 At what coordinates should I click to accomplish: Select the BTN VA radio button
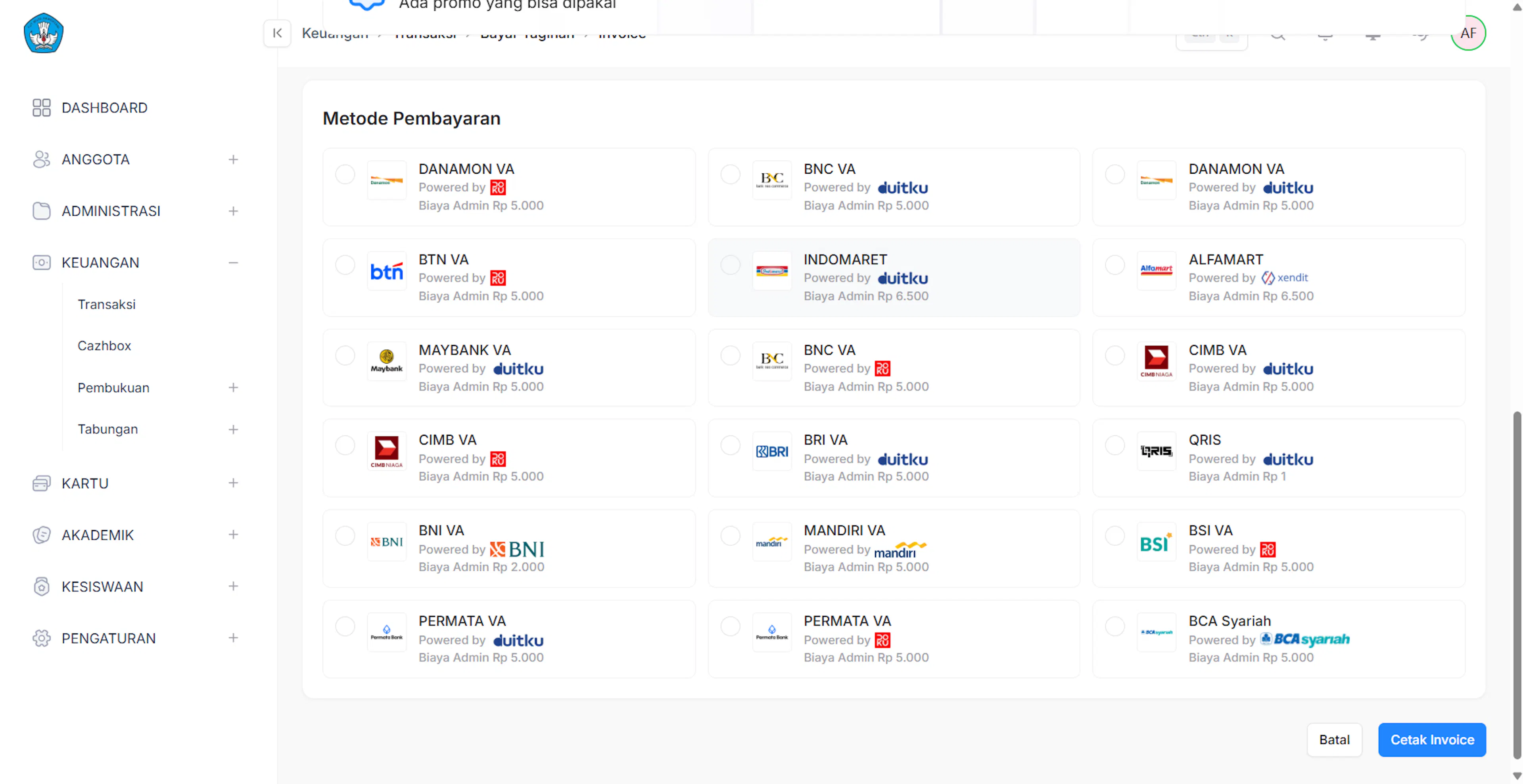pyautogui.click(x=345, y=265)
